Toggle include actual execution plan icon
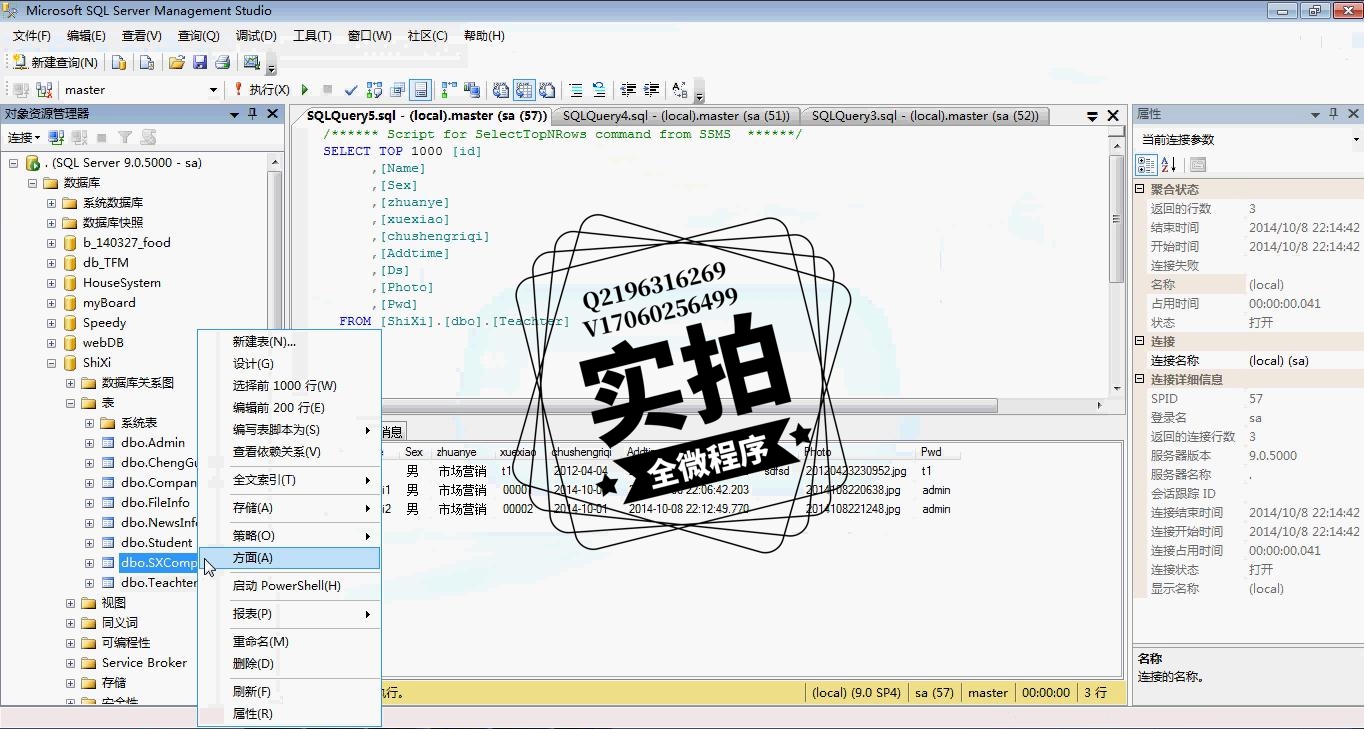 click(x=449, y=90)
